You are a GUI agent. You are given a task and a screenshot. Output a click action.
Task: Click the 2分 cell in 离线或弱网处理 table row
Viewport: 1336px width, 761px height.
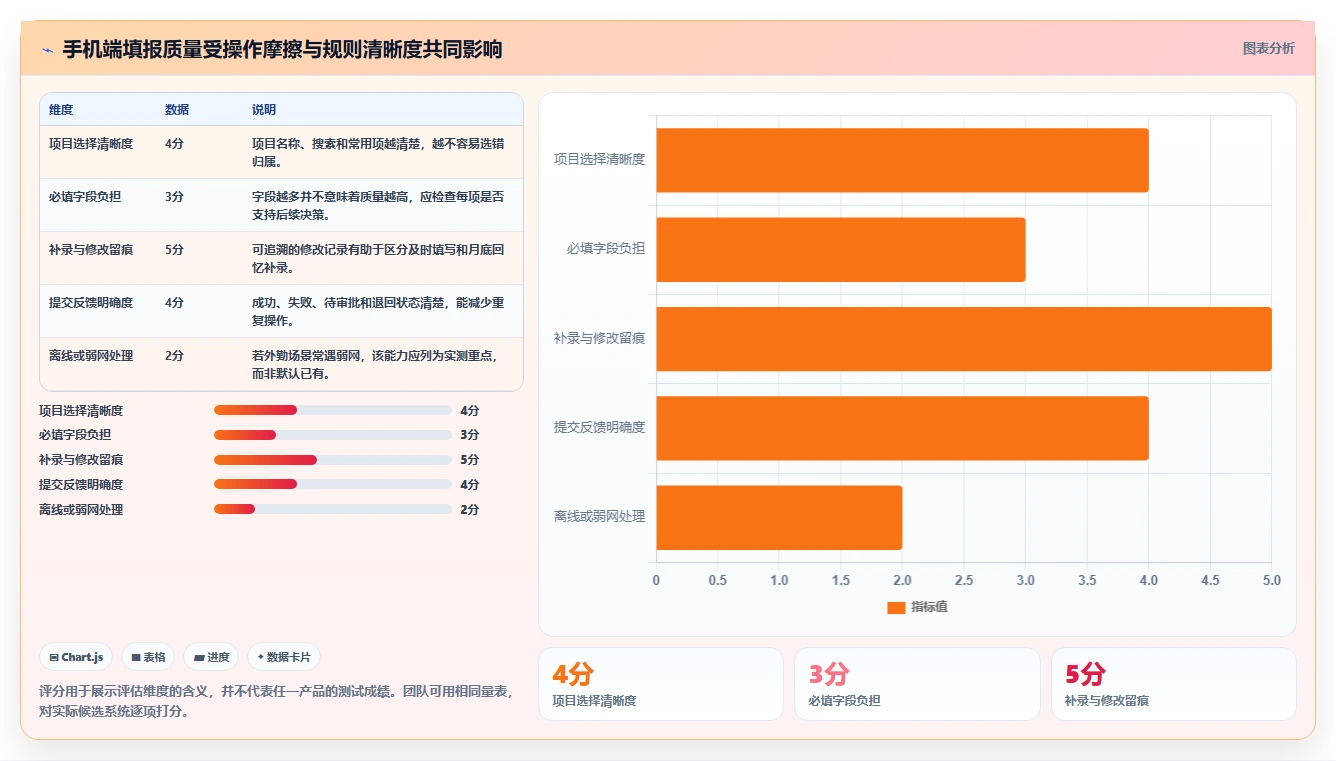tap(174, 355)
